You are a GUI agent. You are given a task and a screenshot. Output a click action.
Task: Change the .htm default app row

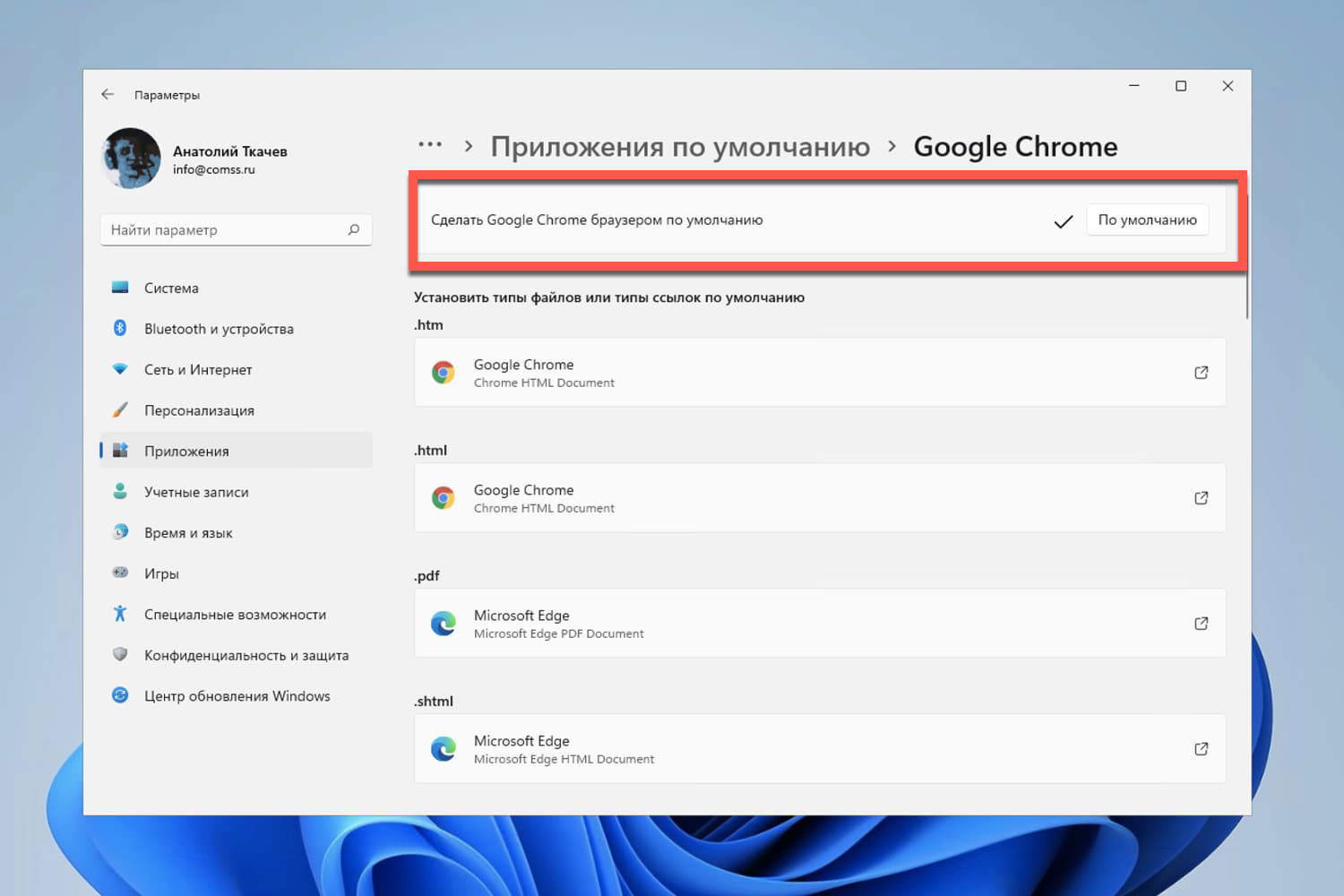point(820,372)
